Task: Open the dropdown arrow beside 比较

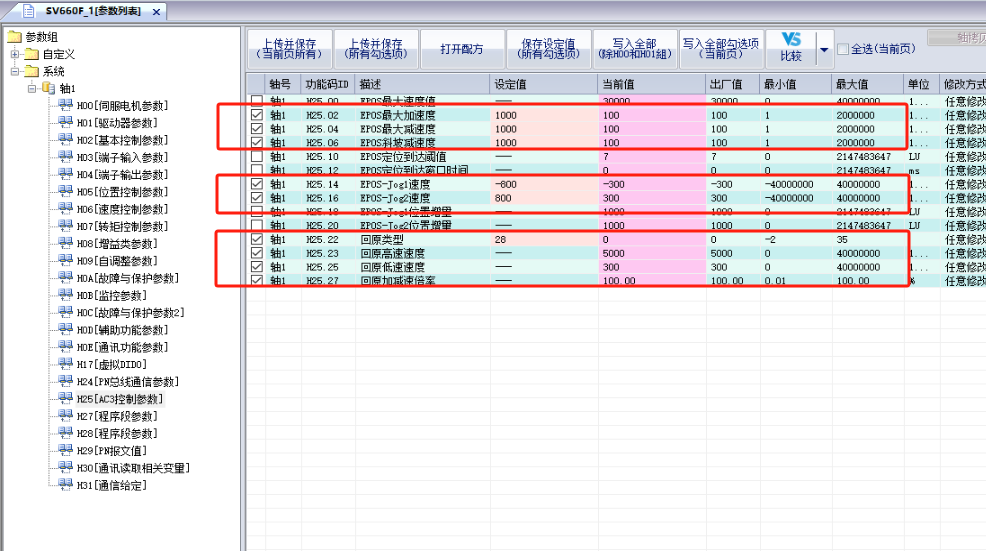Action: 824,50
